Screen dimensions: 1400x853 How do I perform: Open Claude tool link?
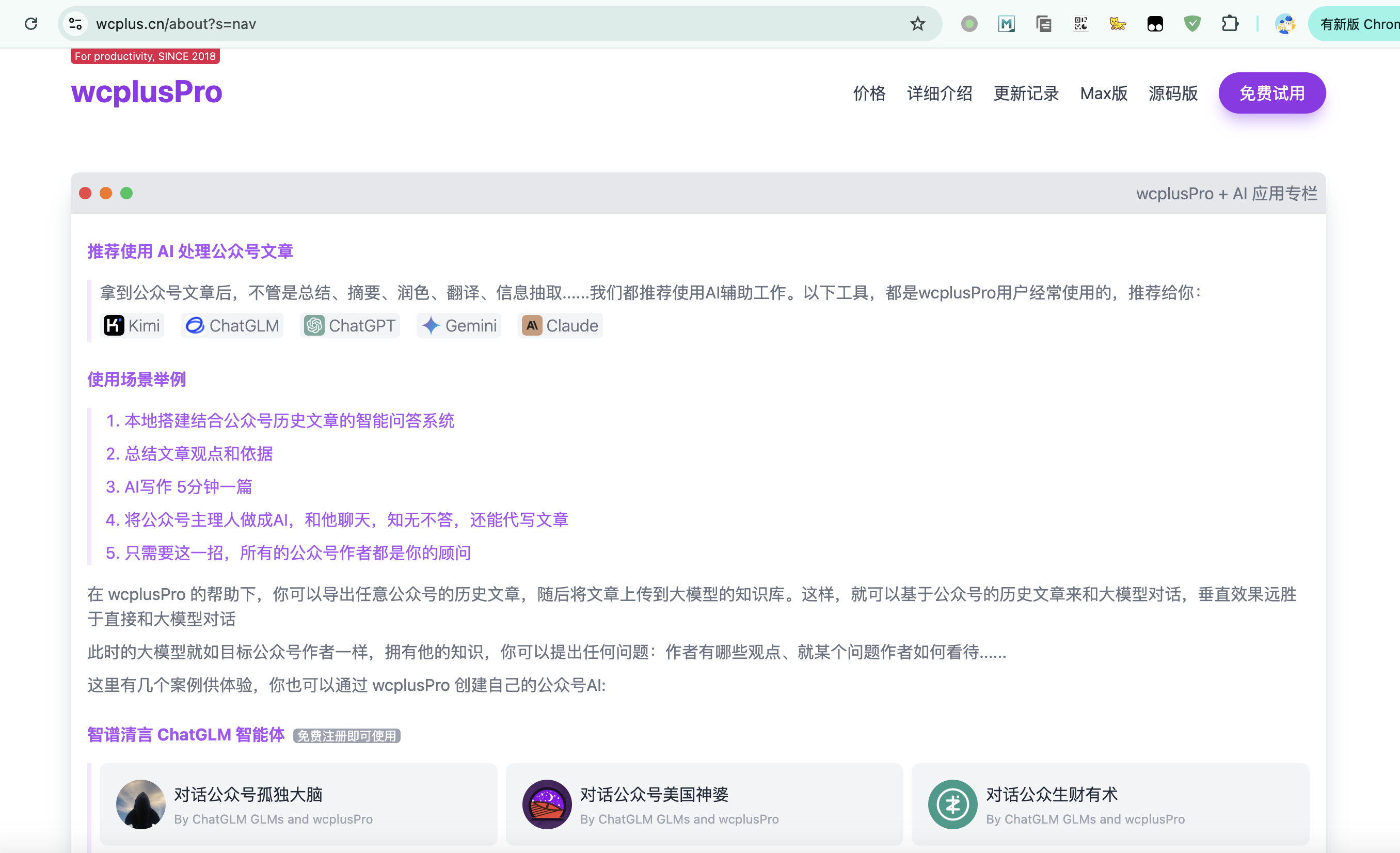560,326
